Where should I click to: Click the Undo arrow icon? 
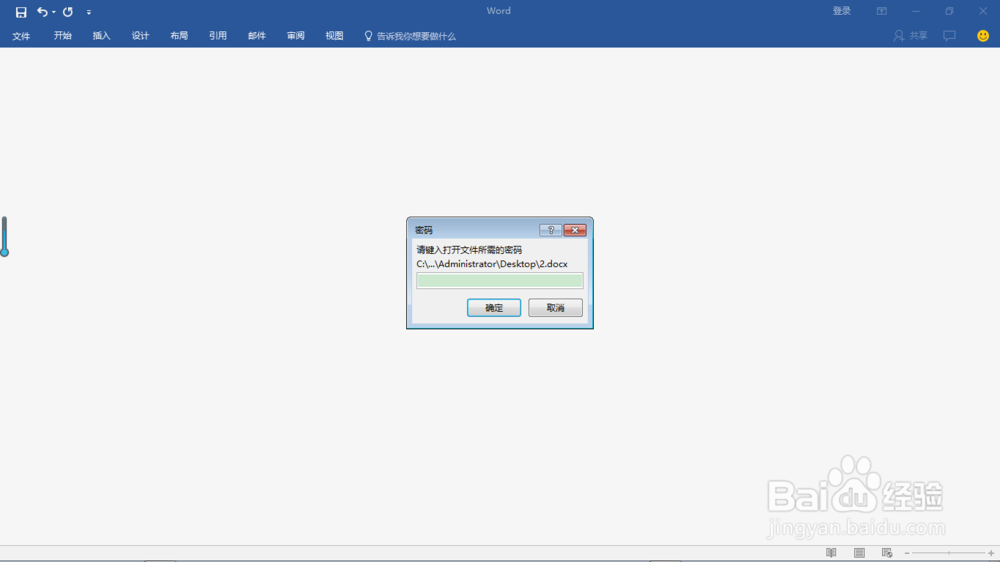point(42,11)
